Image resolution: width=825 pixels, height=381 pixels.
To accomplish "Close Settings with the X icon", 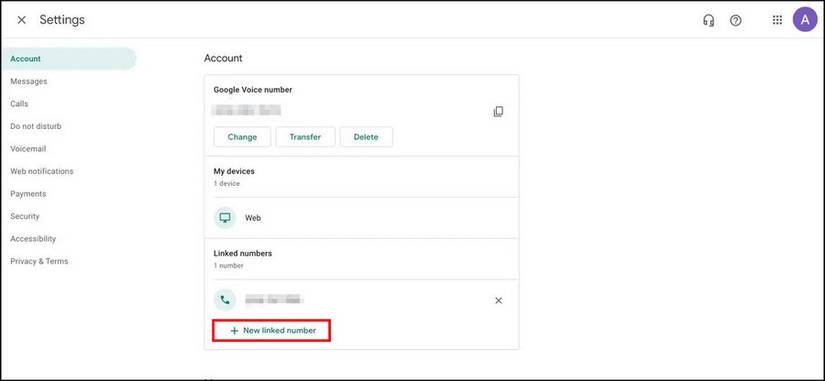I will click(22, 20).
